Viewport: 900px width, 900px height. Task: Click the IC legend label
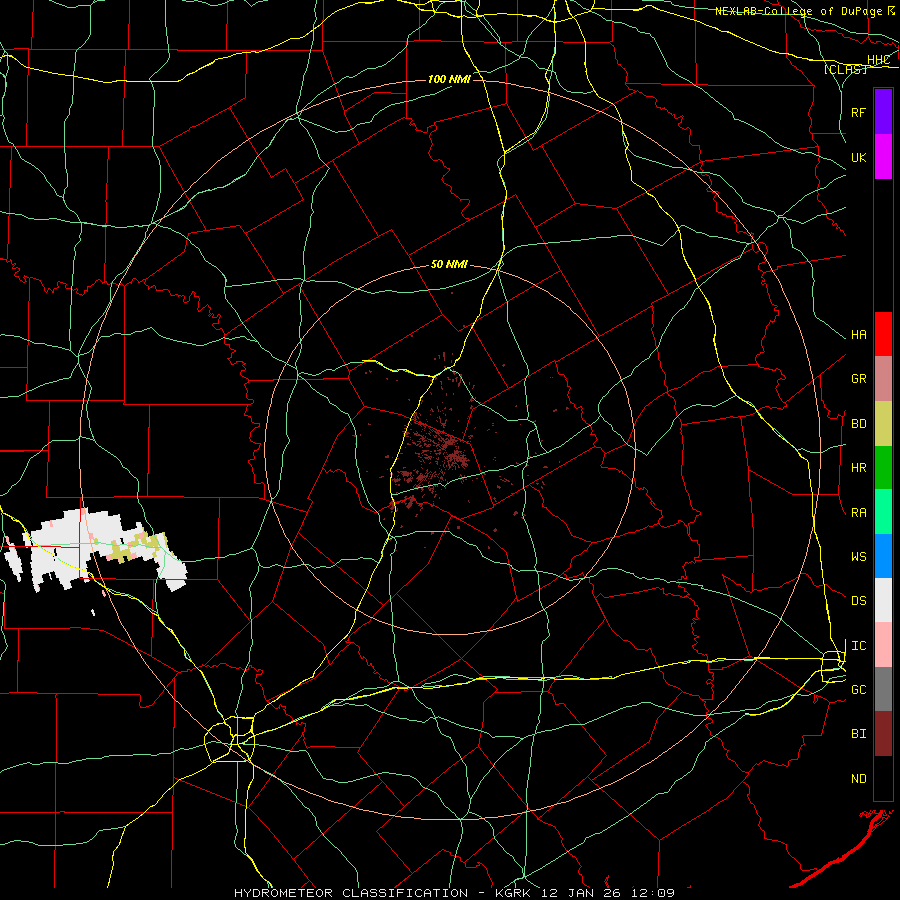(x=858, y=646)
